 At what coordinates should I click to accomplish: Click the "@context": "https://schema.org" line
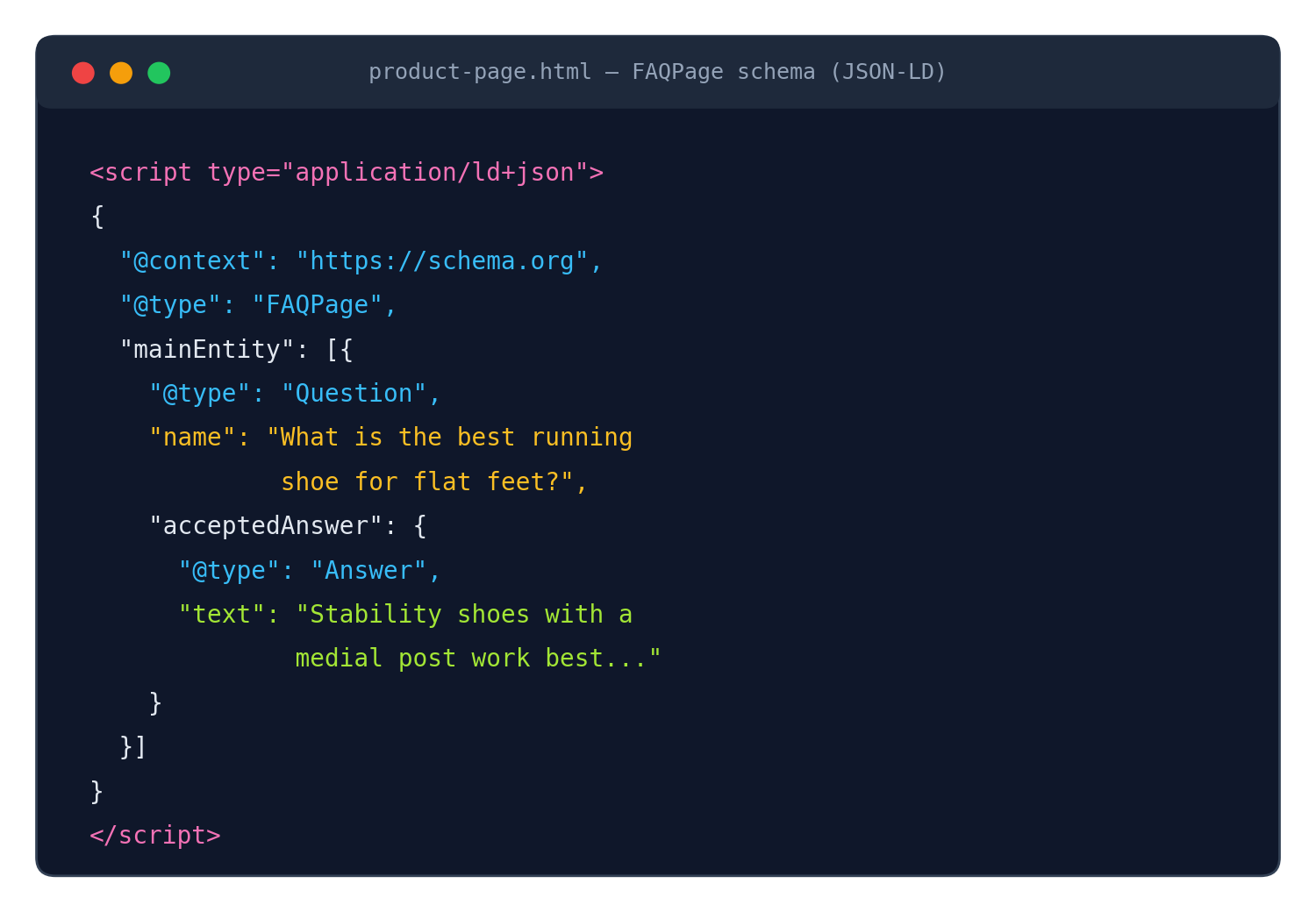(x=361, y=261)
